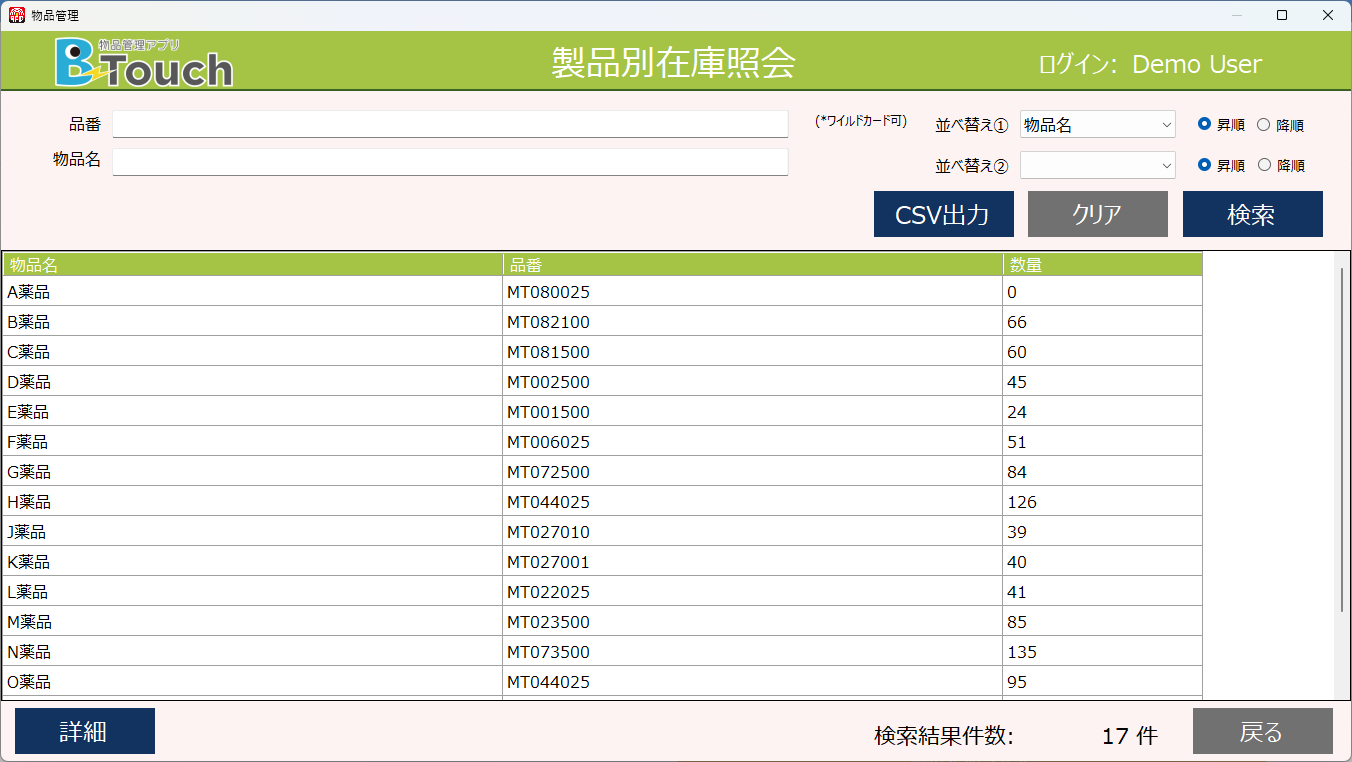This screenshot has height=762, width=1352.
Task: Select the F薬品 row
Action: 602,442
